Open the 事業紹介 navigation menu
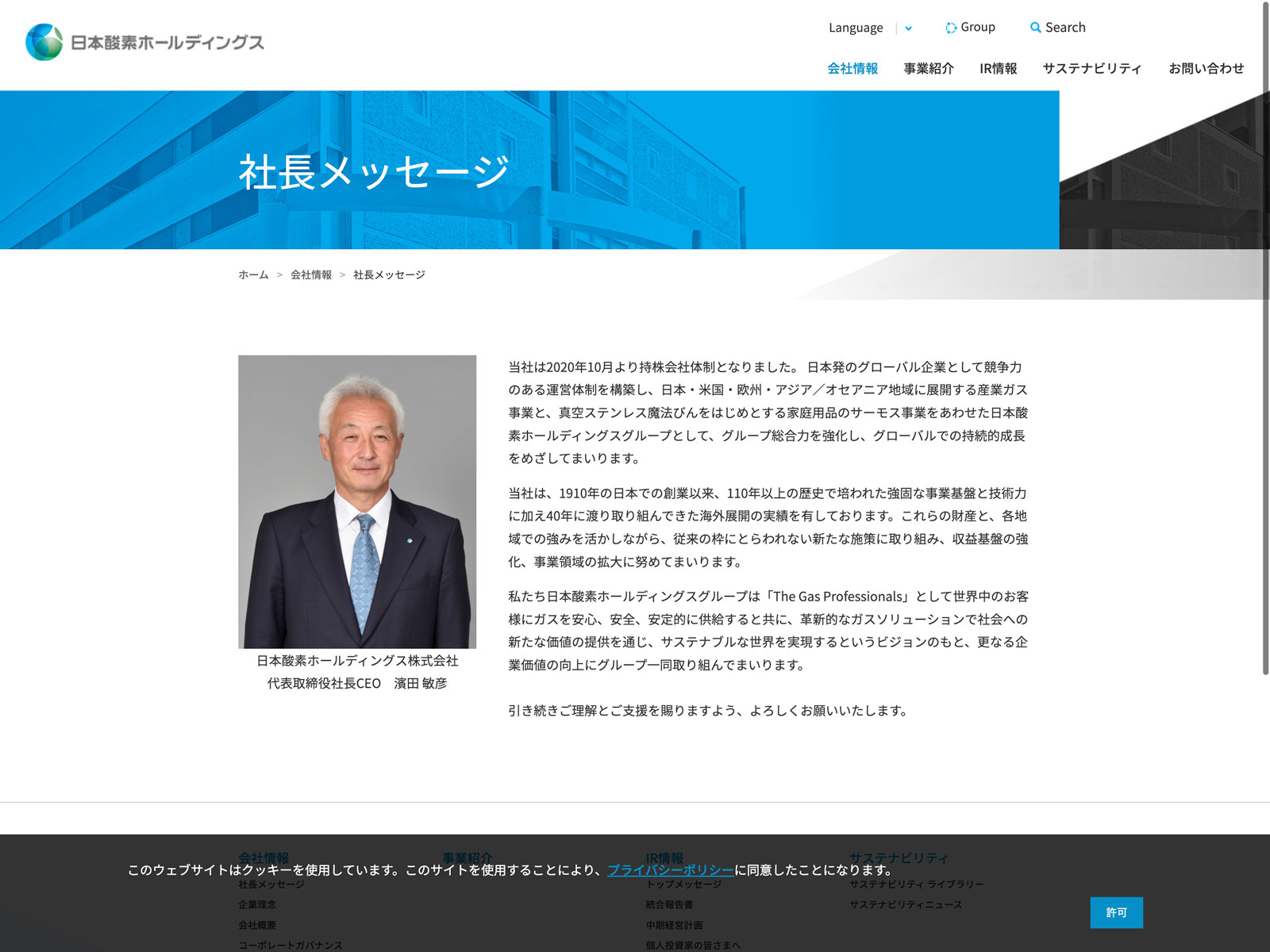 pos(929,68)
